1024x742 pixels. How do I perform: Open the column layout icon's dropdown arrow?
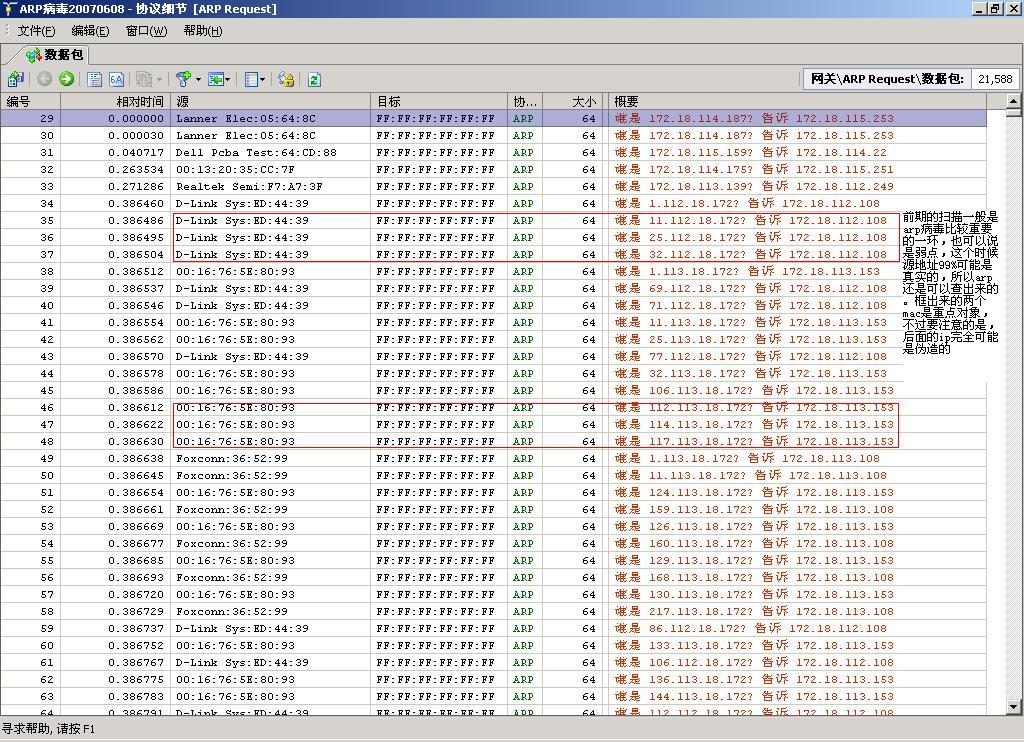click(x=263, y=79)
